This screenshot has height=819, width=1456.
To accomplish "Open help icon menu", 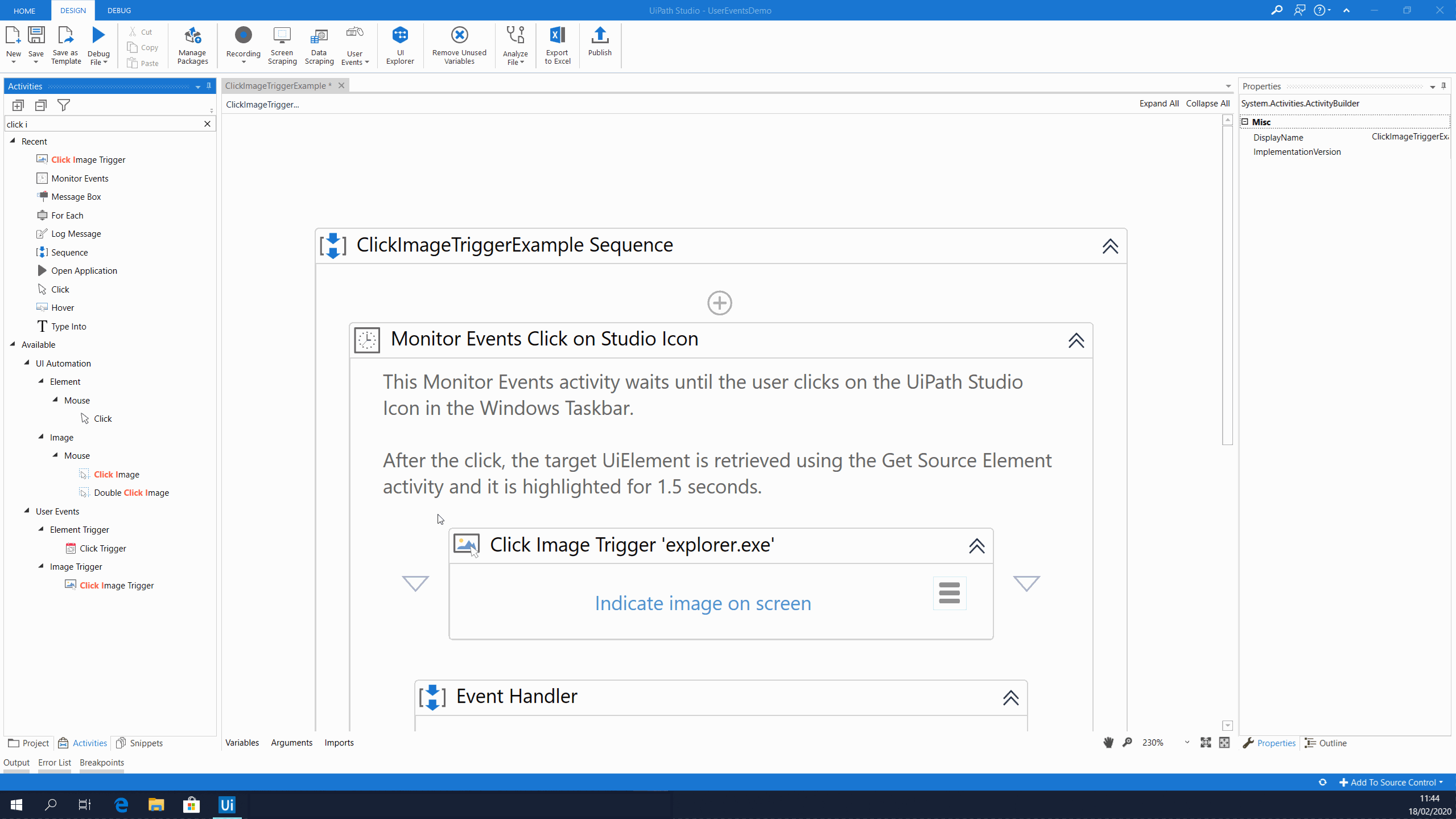I will click(1322, 10).
